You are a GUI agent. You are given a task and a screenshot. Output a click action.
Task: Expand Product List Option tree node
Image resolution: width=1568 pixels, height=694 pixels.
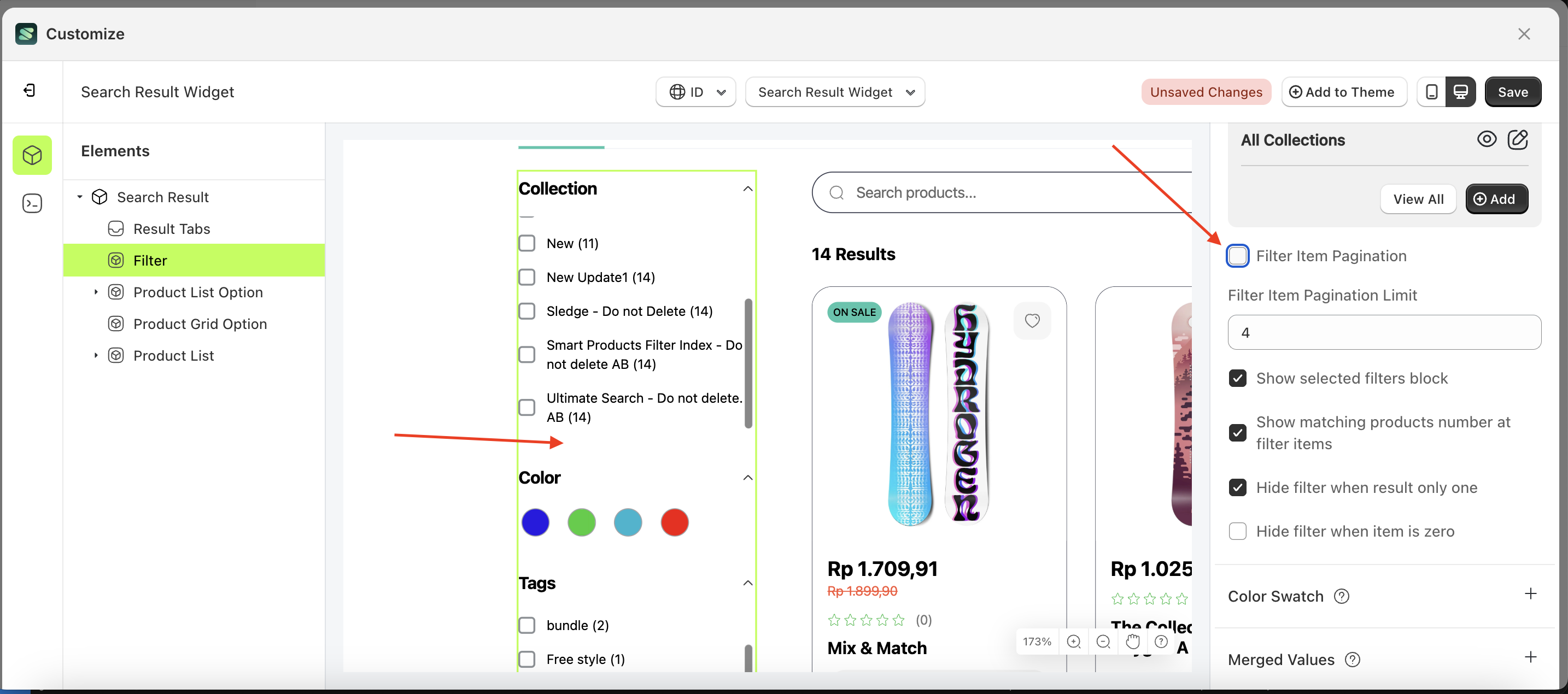(96, 292)
